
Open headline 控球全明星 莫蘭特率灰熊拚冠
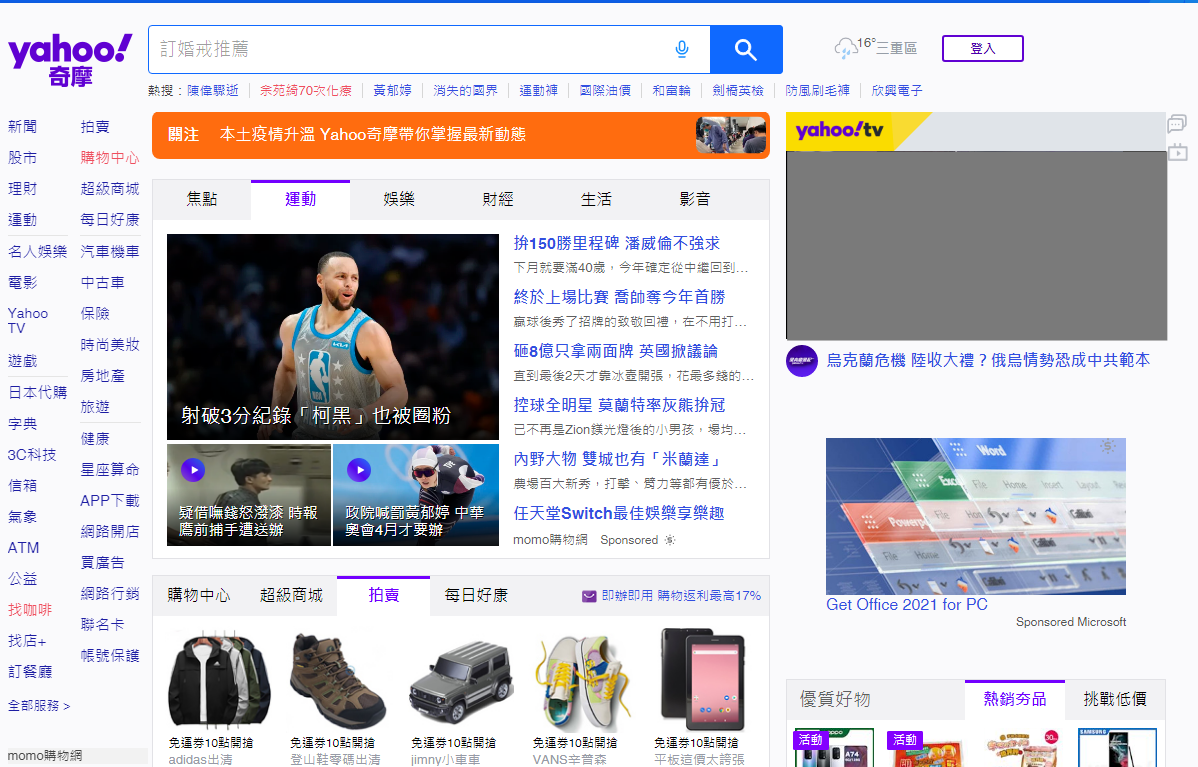click(x=619, y=406)
